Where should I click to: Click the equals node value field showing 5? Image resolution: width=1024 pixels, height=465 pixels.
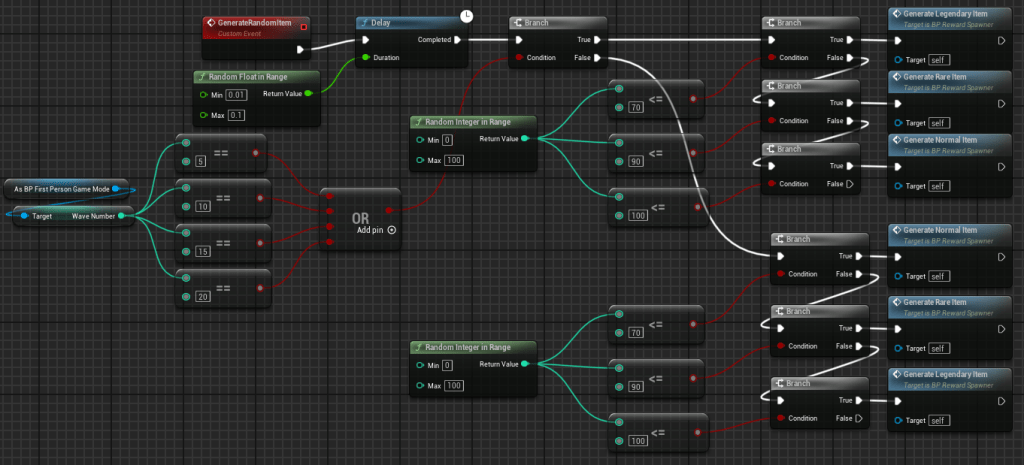[x=201, y=160]
